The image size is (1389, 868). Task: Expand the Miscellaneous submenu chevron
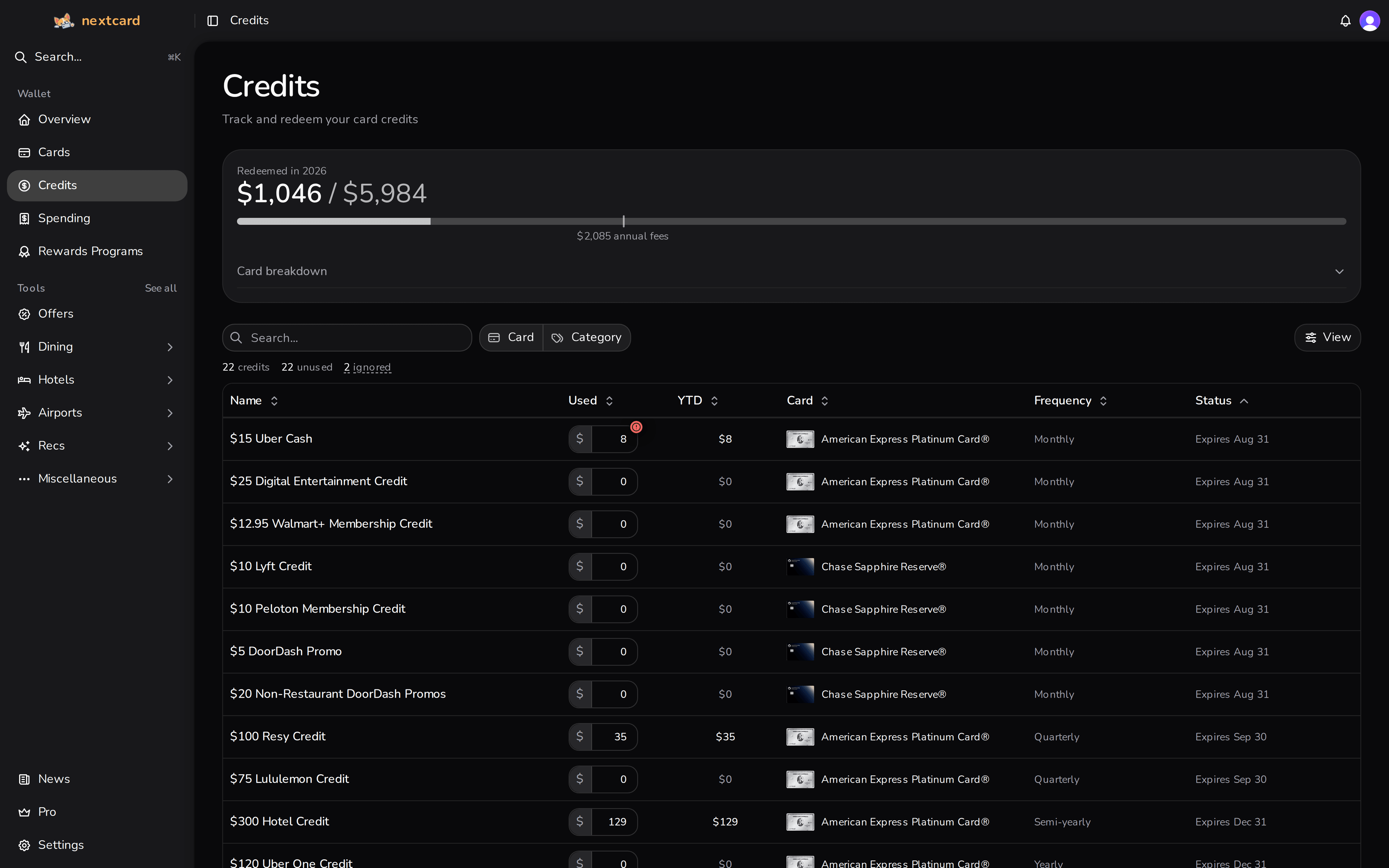[170, 479]
